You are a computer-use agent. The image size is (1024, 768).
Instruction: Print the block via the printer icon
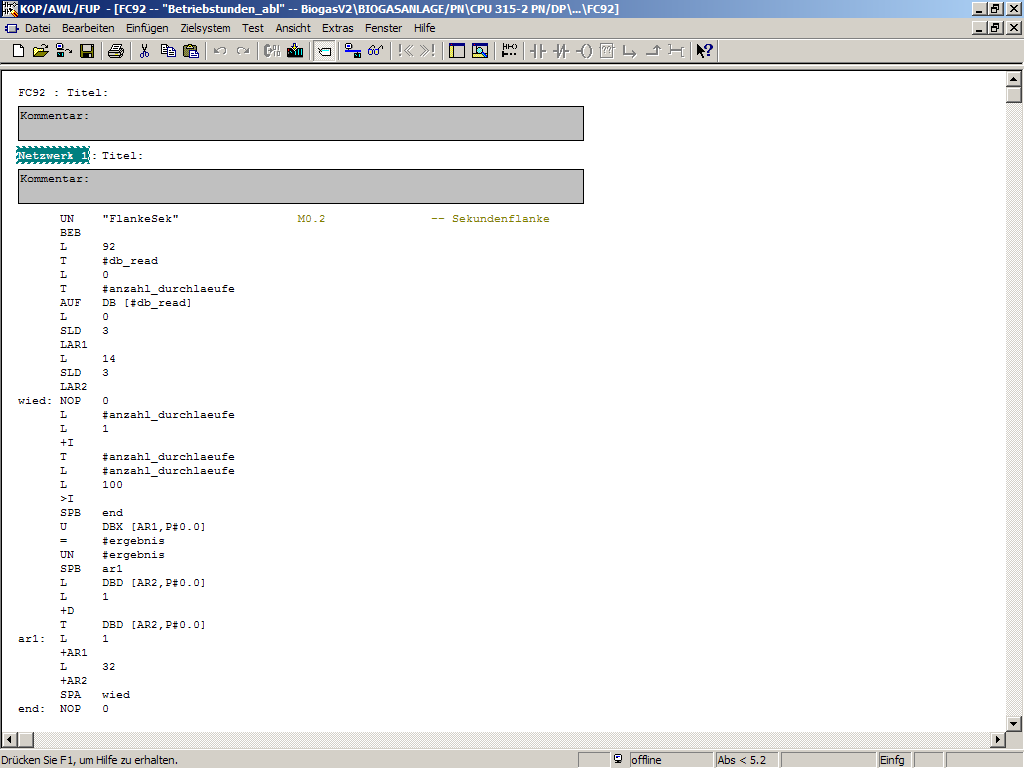116,51
